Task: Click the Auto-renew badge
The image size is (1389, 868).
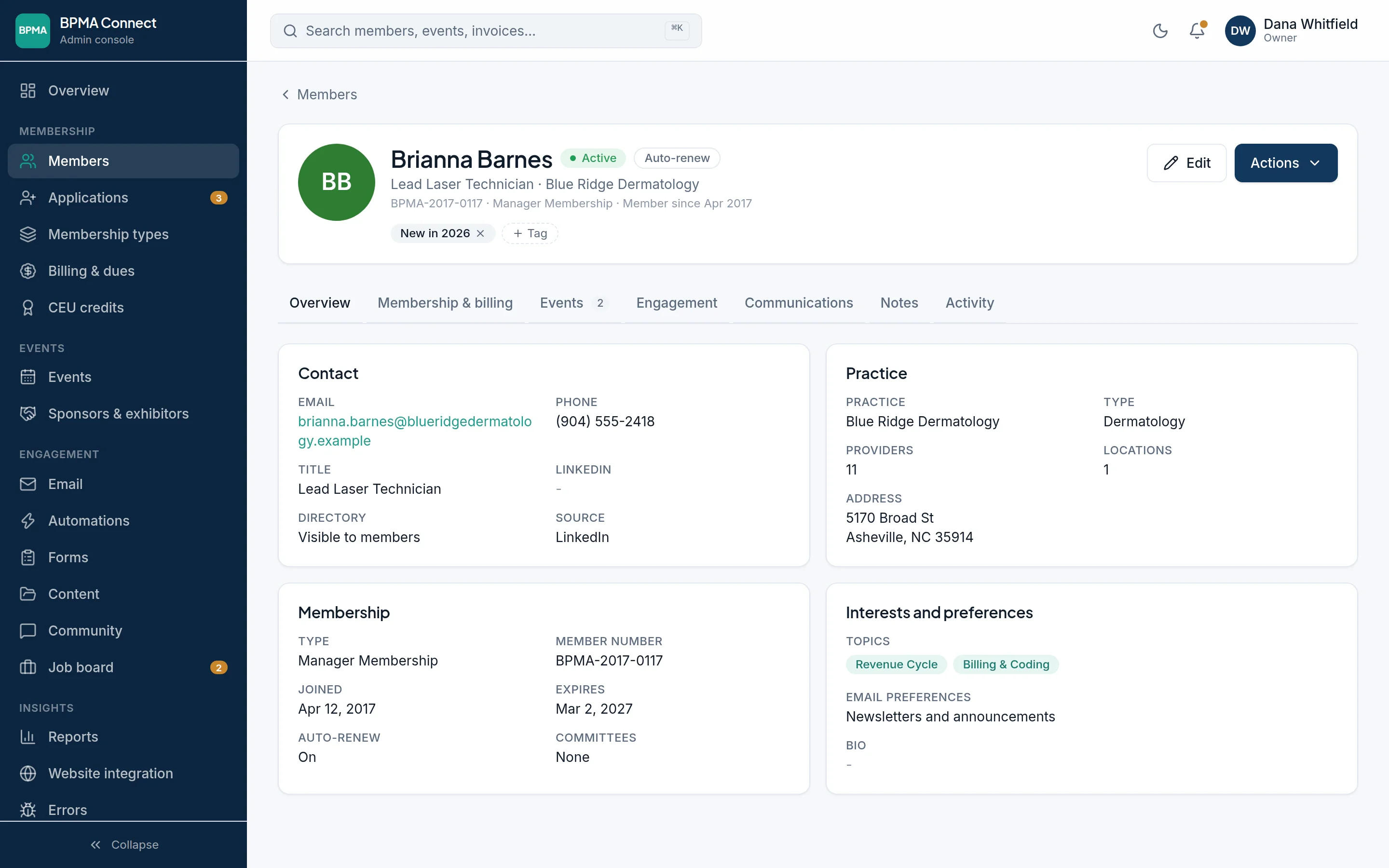Action: click(x=677, y=159)
